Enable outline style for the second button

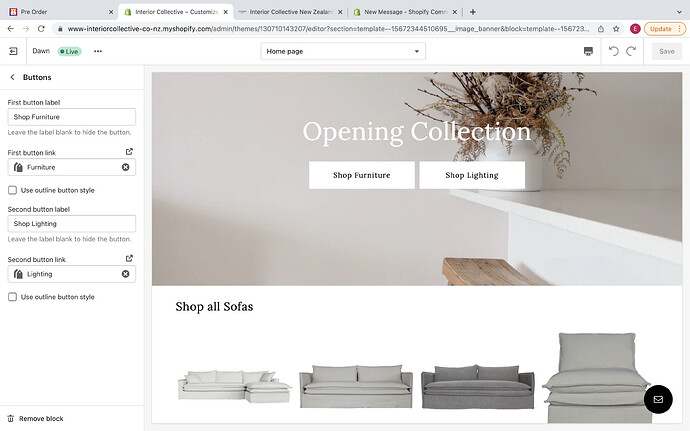click(12, 297)
